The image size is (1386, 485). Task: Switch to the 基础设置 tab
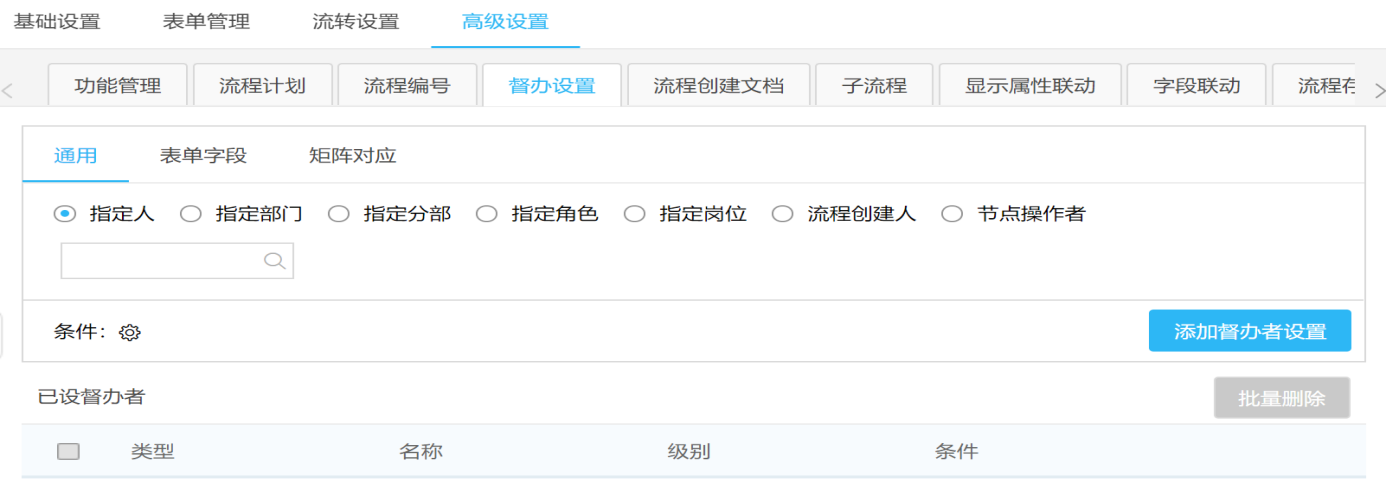coord(57,22)
